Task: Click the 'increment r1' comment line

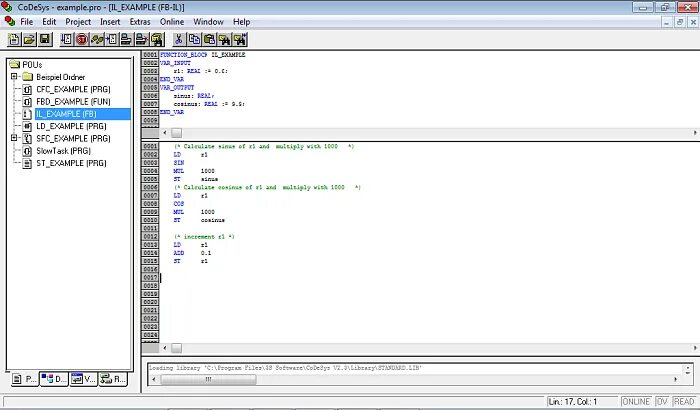Action: pos(204,237)
